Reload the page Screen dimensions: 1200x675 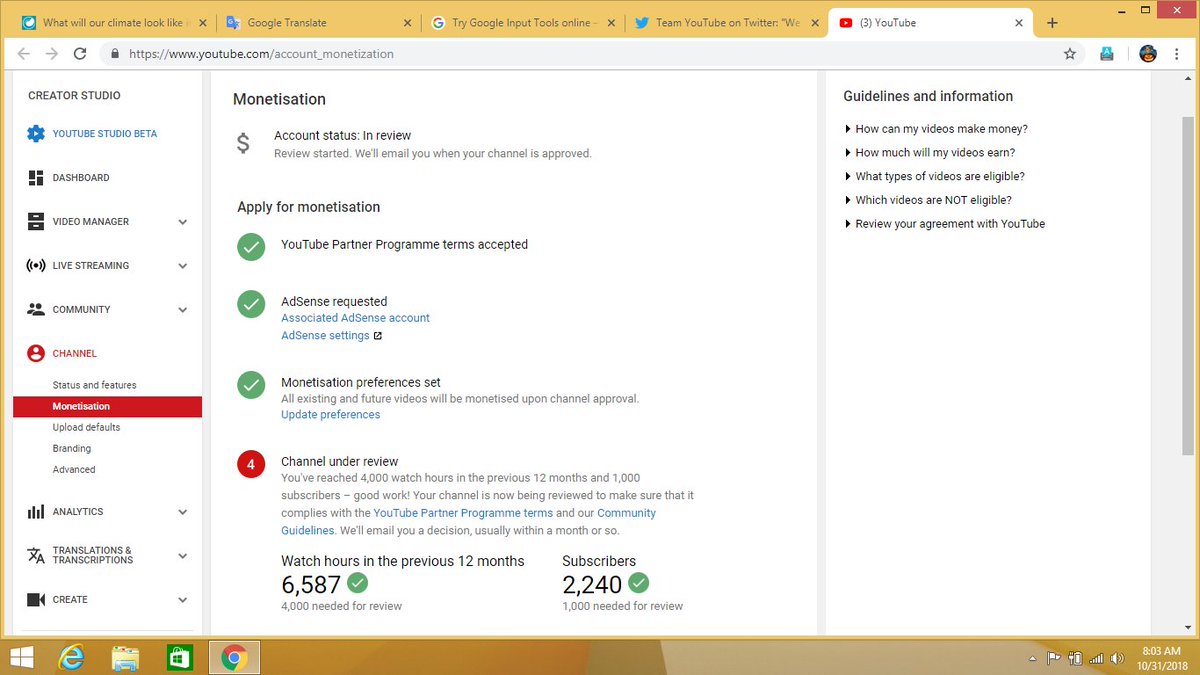click(x=80, y=54)
